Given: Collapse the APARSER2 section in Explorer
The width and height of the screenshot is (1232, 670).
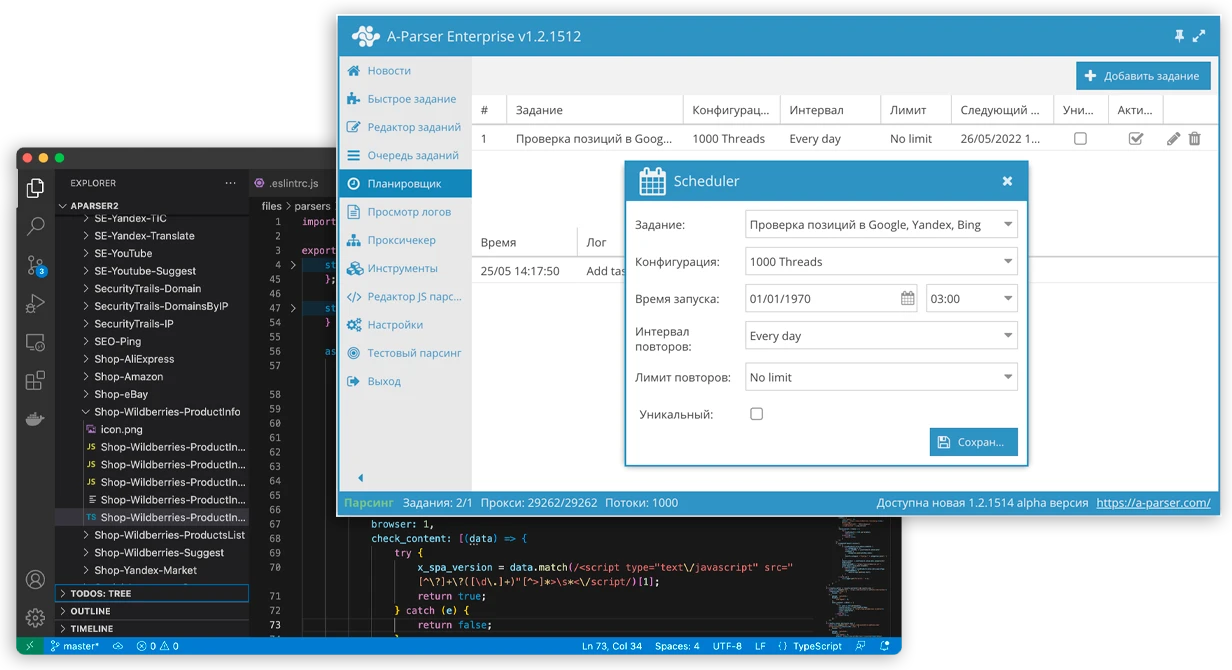Looking at the screenshot, I should pyautogui.click(x=152, y=206).
